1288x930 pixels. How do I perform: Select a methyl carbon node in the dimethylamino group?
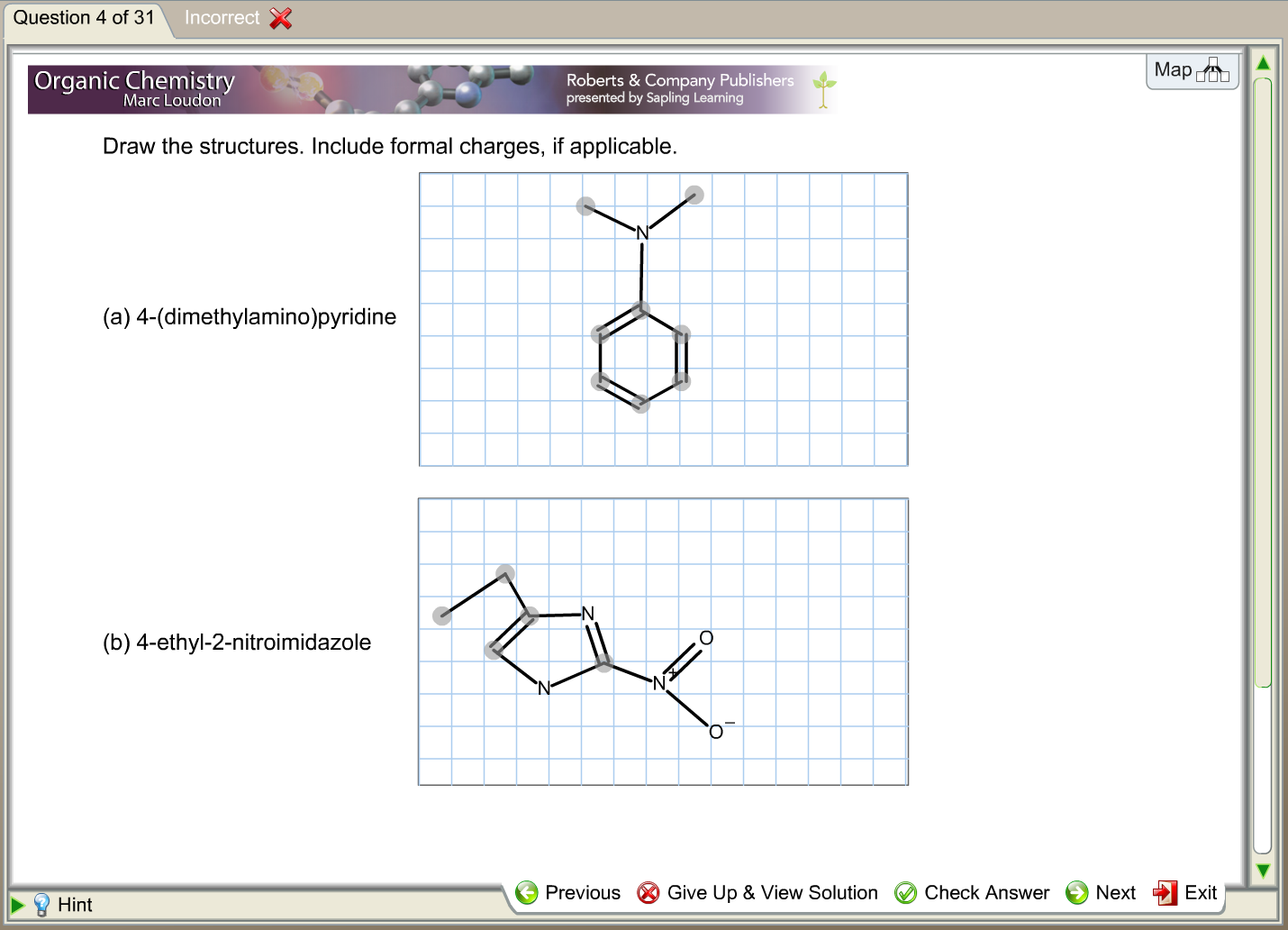[x=586, y=205]
